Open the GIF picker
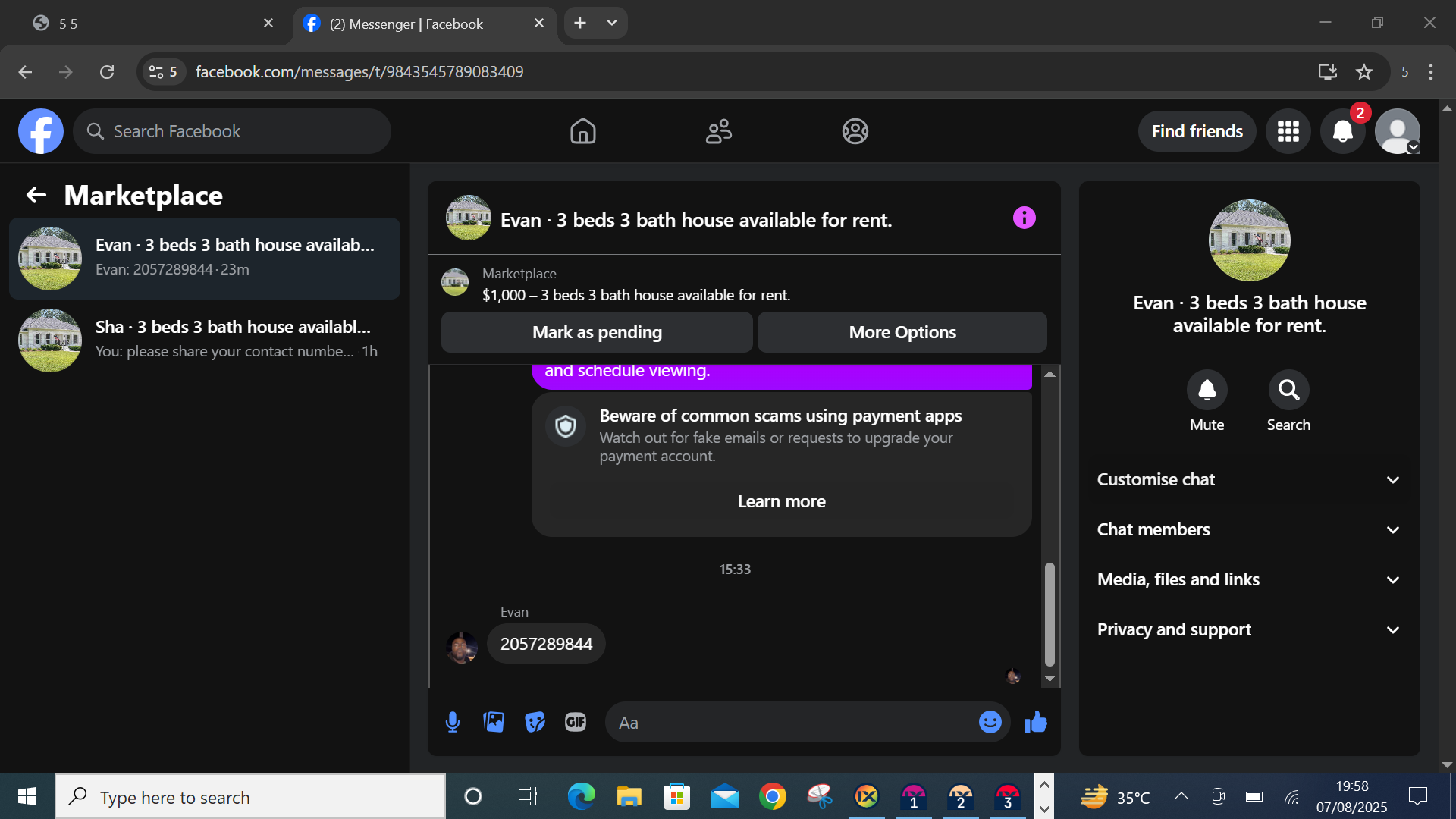Screen dimensions: 1456x819 576,722
